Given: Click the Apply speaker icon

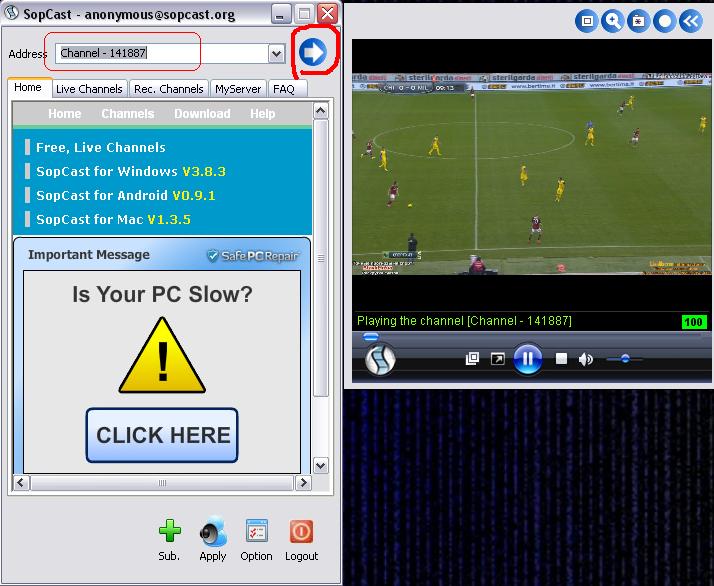Looking at the screenshot, I should [x=213, y=532].
